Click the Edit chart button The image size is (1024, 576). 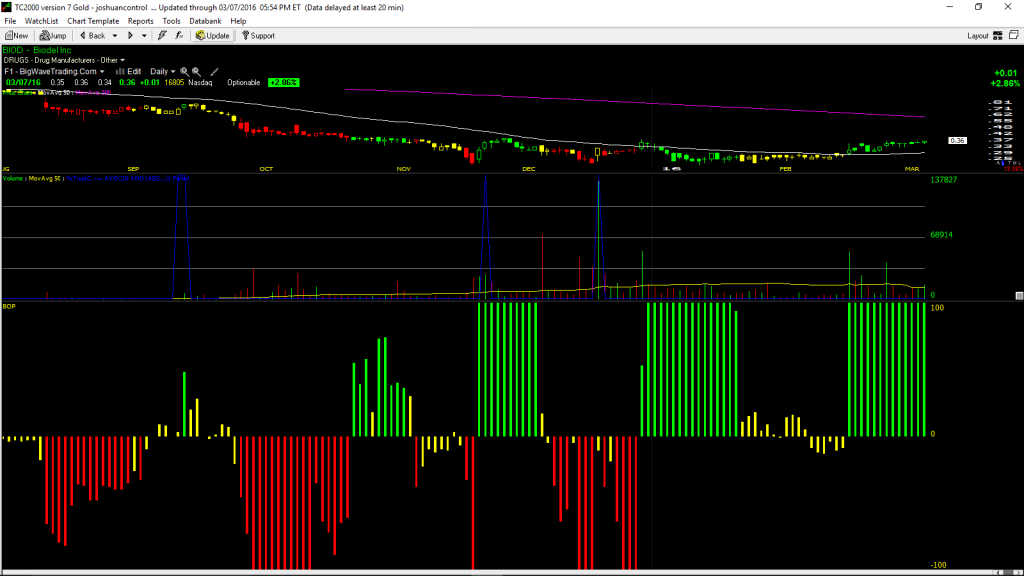click(x=129, y=72)
